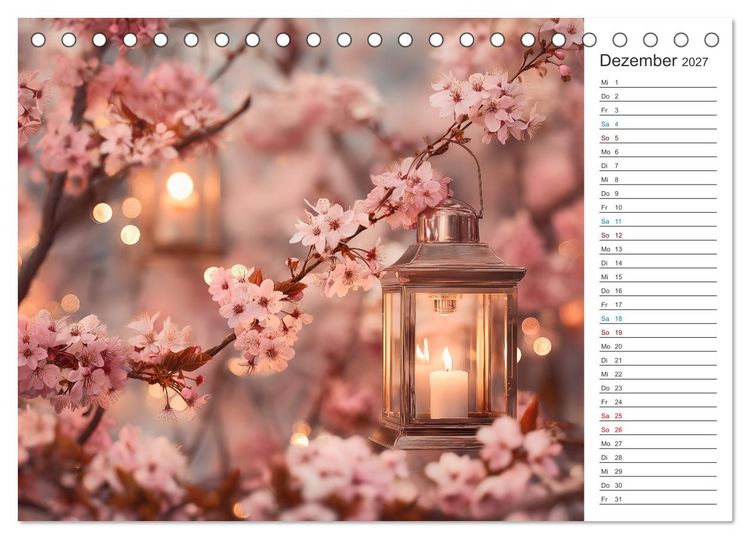Select the Mo 27 date row
The height and width of the screenshot is (539, 750).
click(658, 443)
